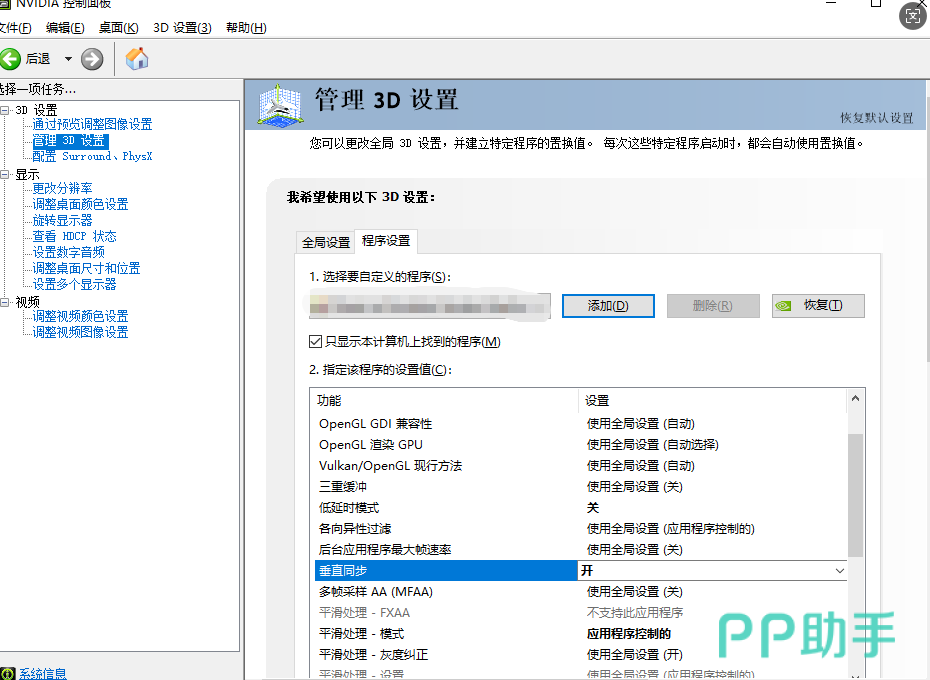Viewport: 930px width, 680px height.
Task: Click the 系统信息 icon at bottom left
Action: click(x=8, y=673)
